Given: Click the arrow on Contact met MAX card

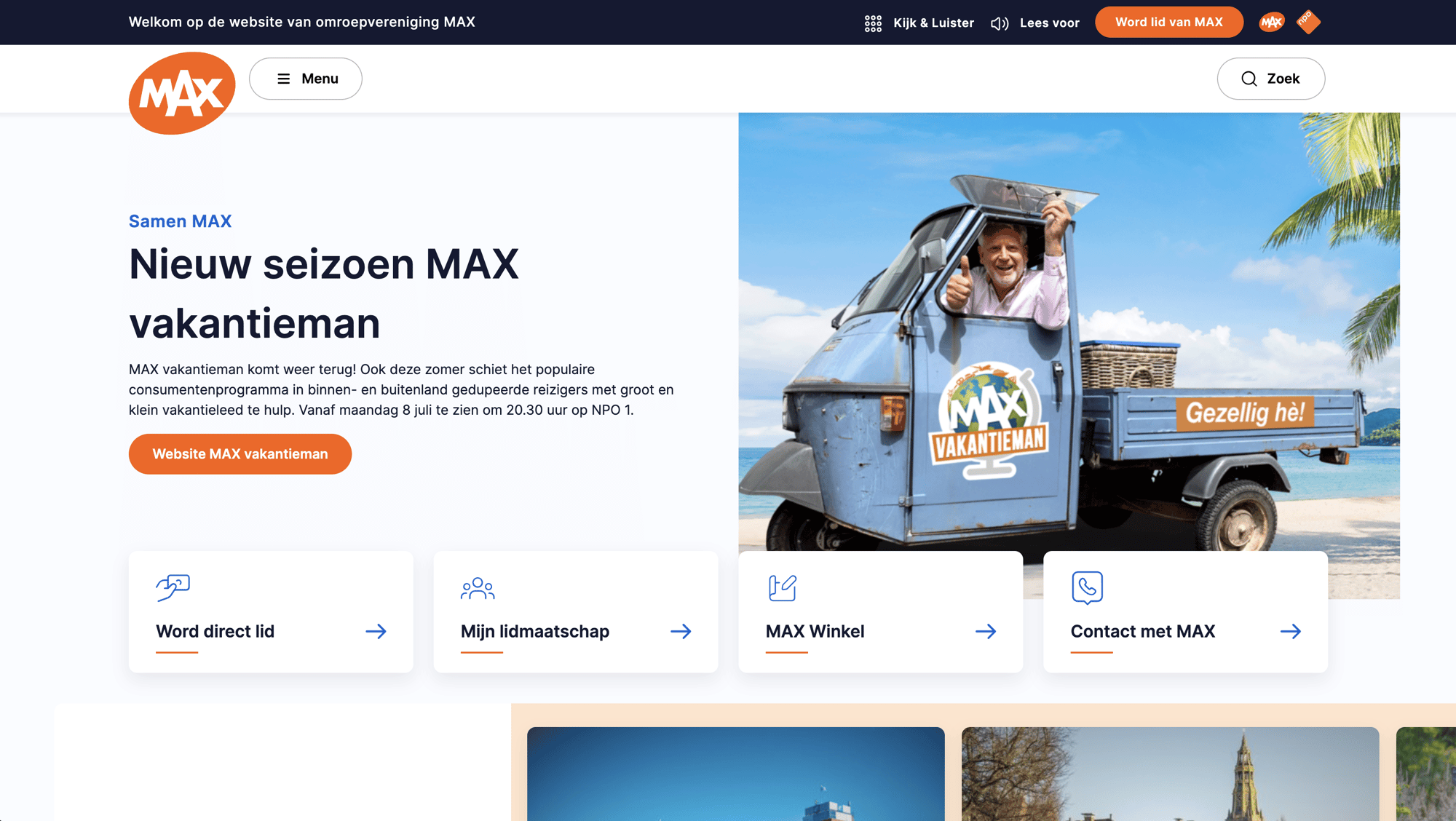Looking at the screenshot, I should click(1291, 631).
